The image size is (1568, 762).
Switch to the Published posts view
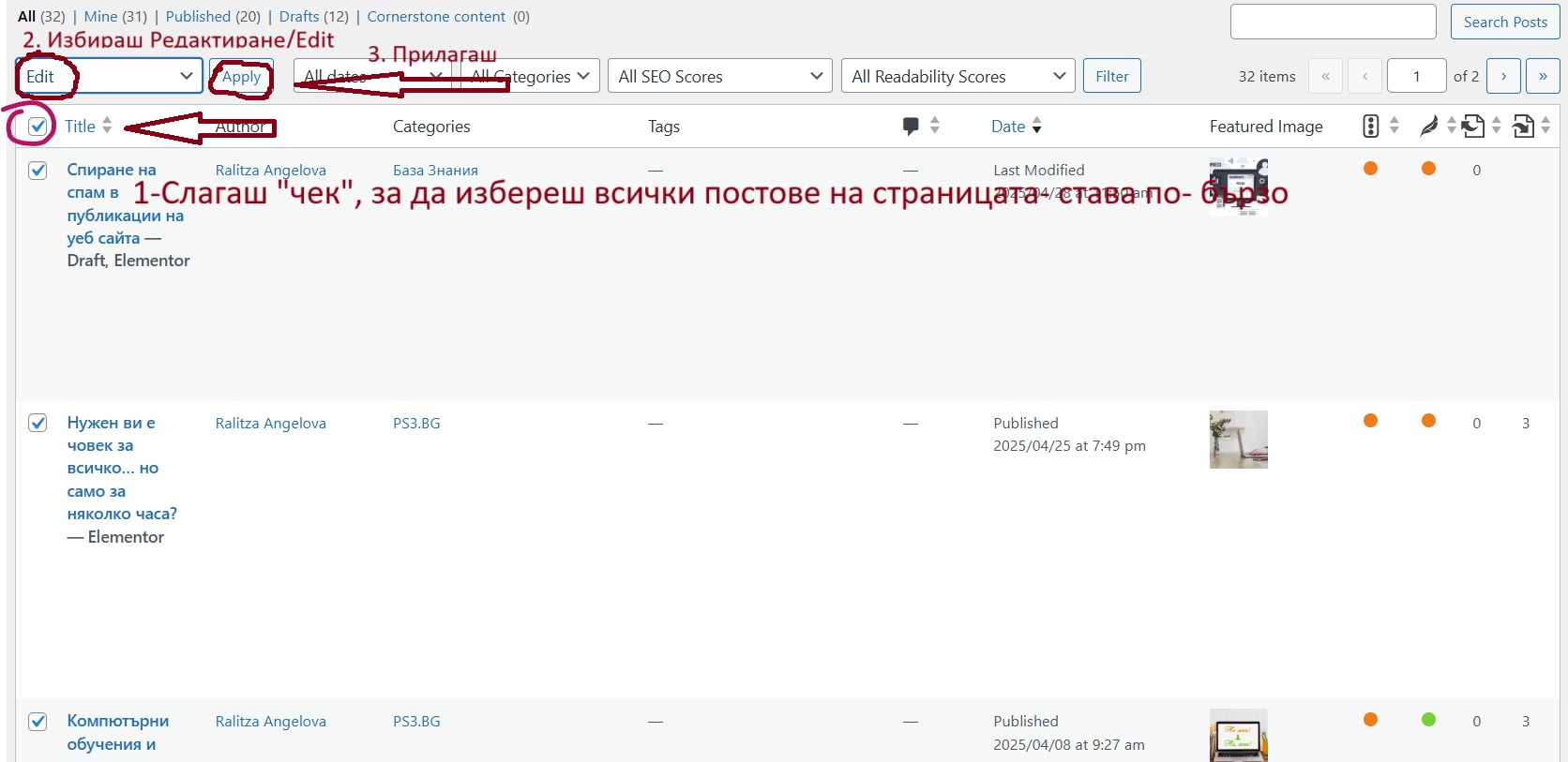pyautogui.click(x=213, y=17)
